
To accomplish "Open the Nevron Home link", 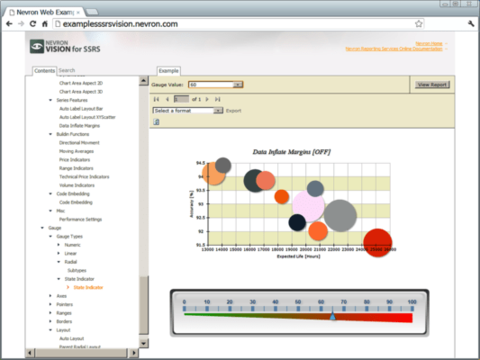I will click(429, 43).
